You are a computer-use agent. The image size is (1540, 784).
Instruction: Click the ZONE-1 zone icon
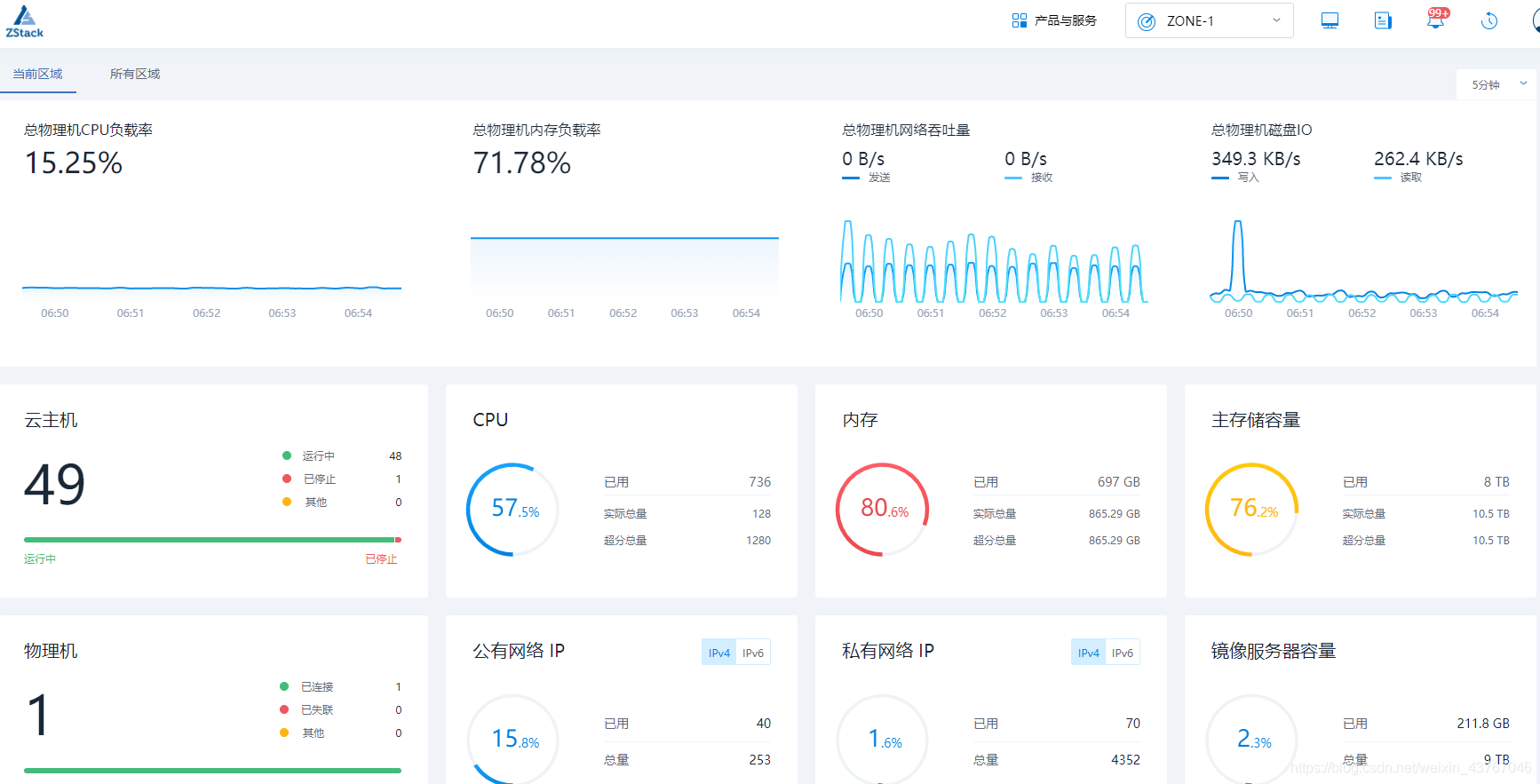tap(1147, 21)
